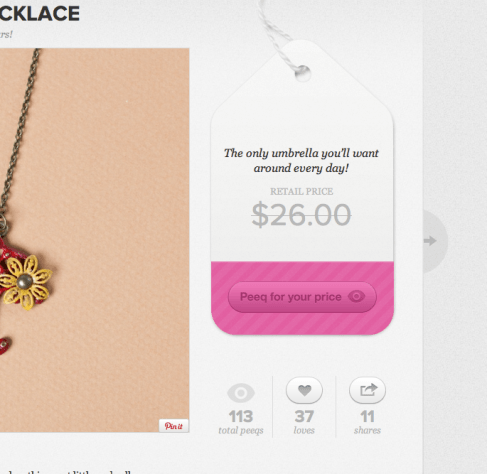This screenshot has width=487, height=474.
Task: Click the yellow flower charm in photo
Action: 25,282
